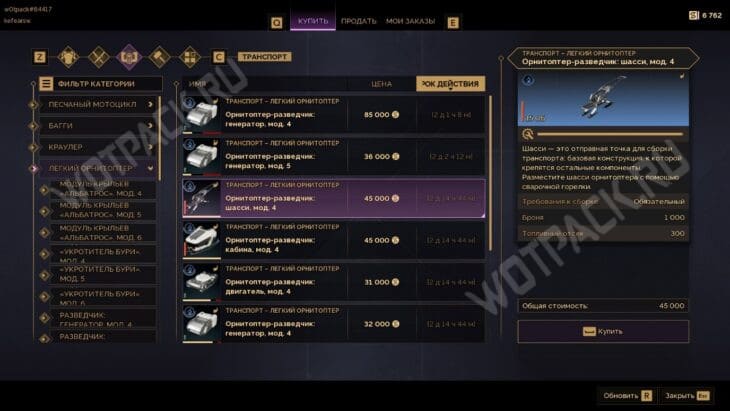The width and height of the screenshot is (730, 411).
Task: Sort listings by Цена column
Action: (x=381, y=84)
